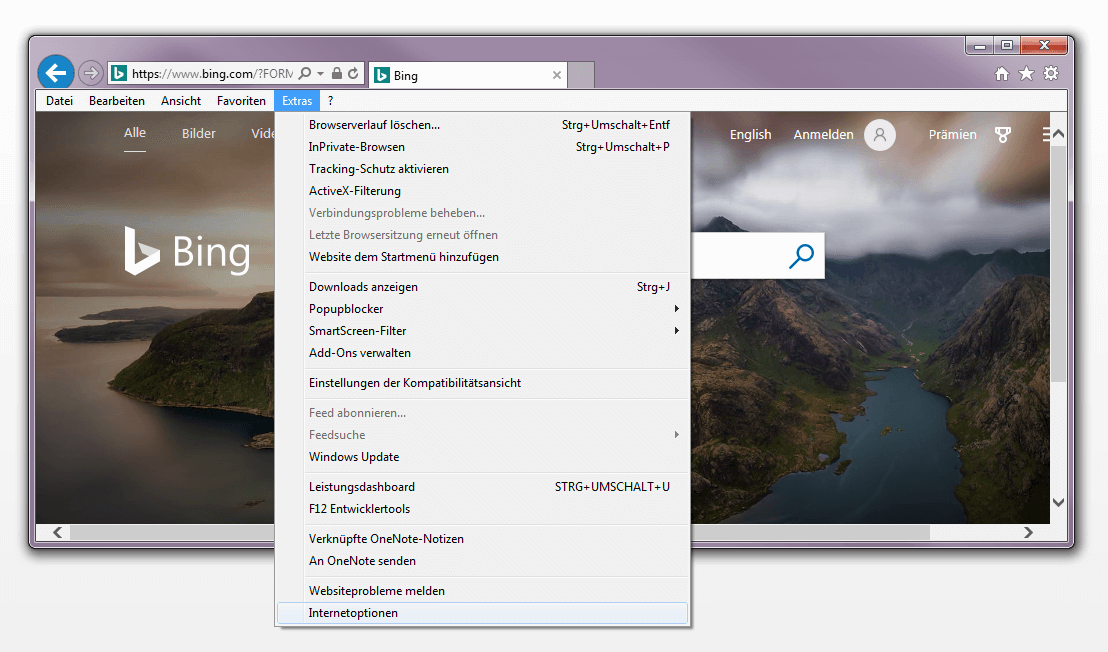This screenshot has height=652, width=1108.
Task: Open the Tools gear icon
Action: [x=1051, y=73]
